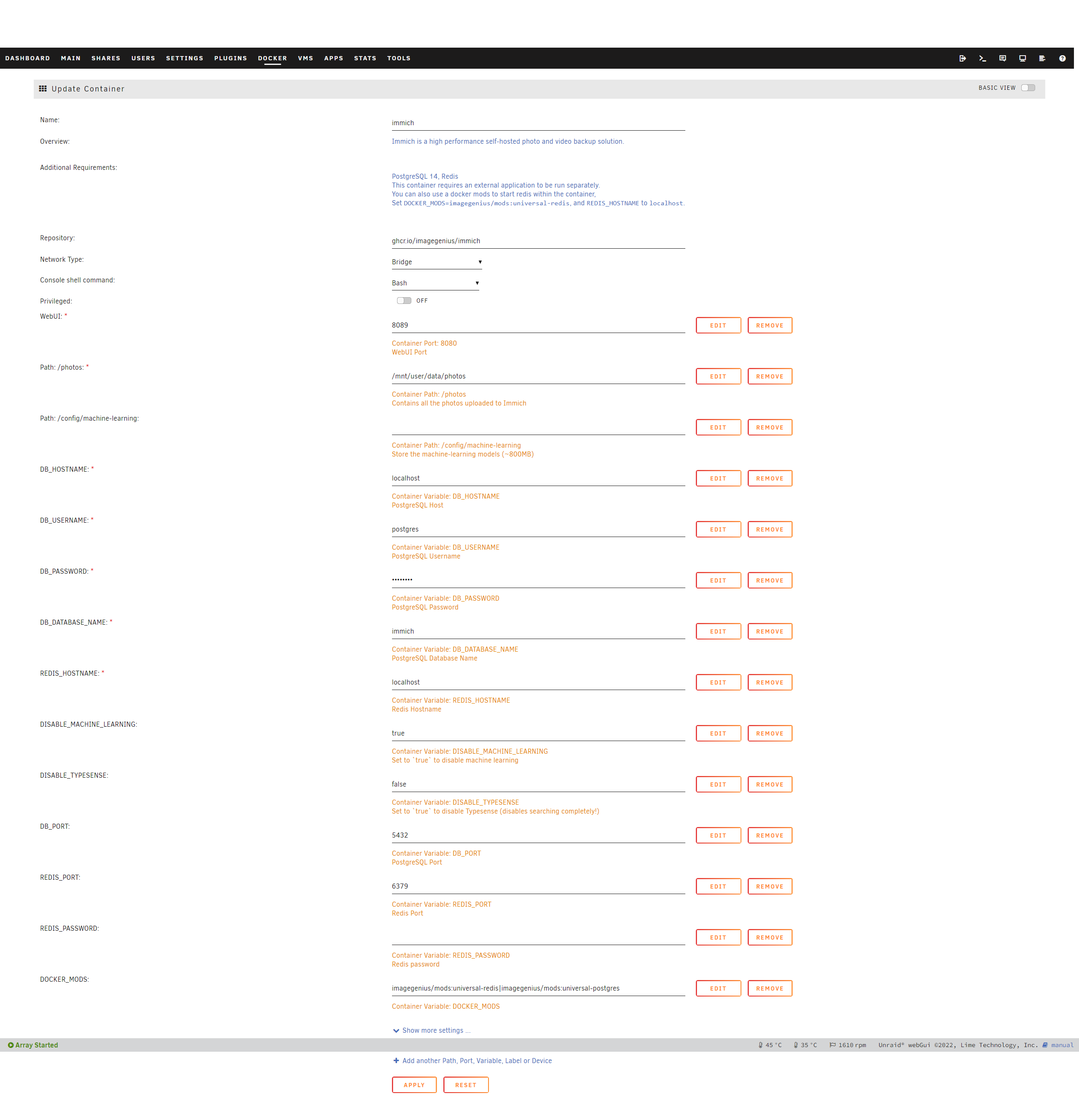Image resolution: width=1079 pixels, height=1120 pixels.
Task: Click Remove for DOCKER_MODS variable
Action: point(769,988)
